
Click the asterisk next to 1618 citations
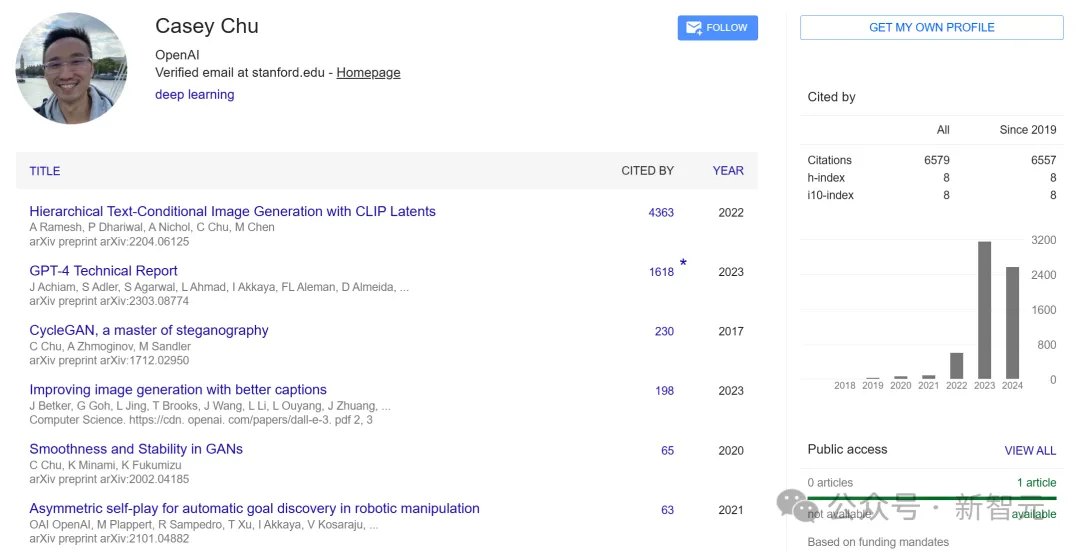(x=683, y=263)
